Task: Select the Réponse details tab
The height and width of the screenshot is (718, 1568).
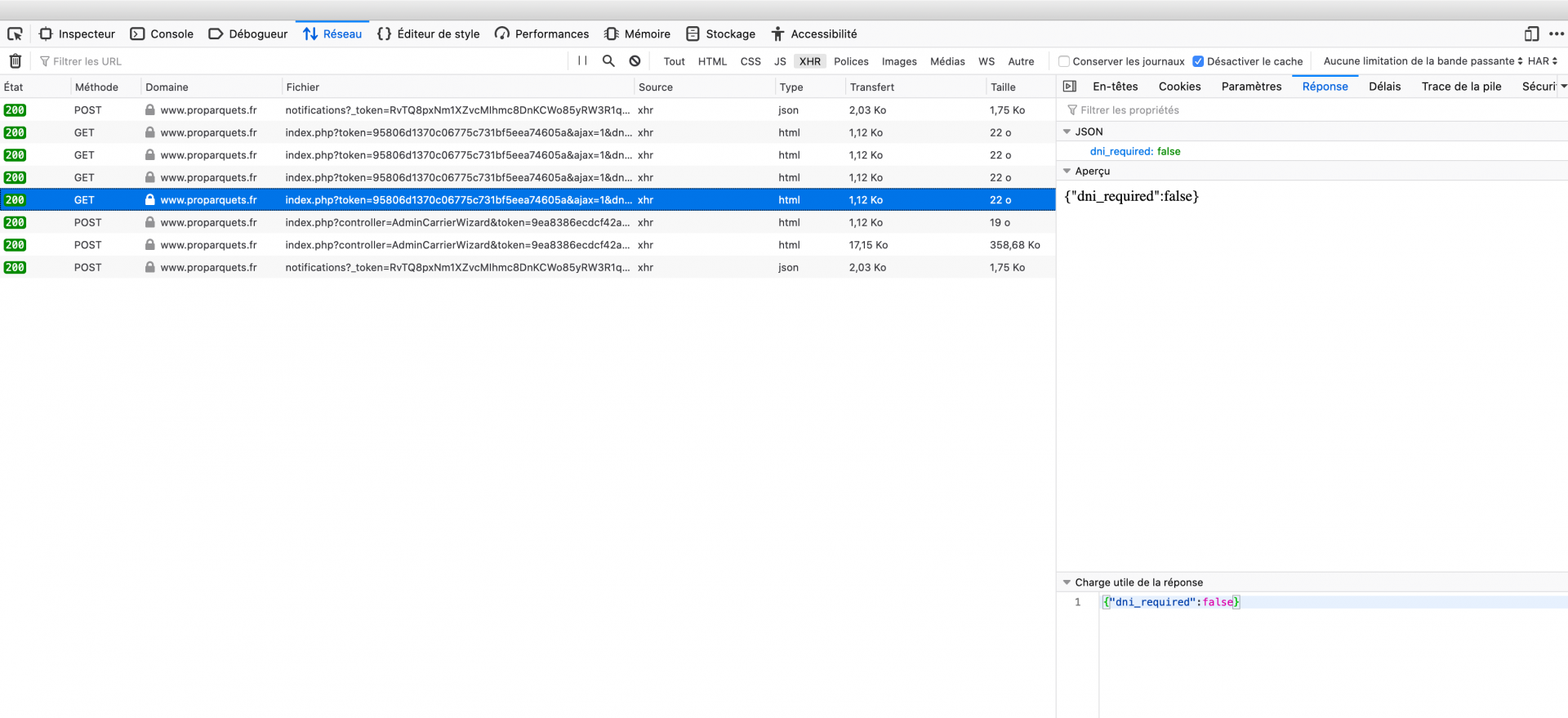Action: [x=1325, y=87]
